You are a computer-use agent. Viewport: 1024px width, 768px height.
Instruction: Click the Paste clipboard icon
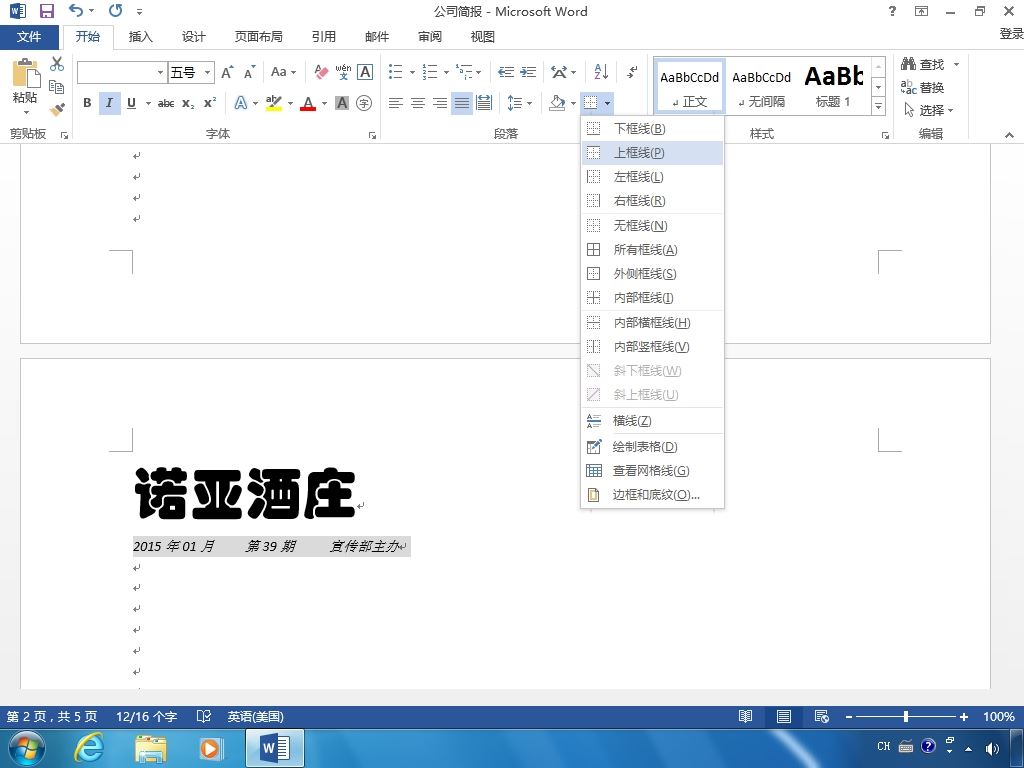click(x=25, y=73)
